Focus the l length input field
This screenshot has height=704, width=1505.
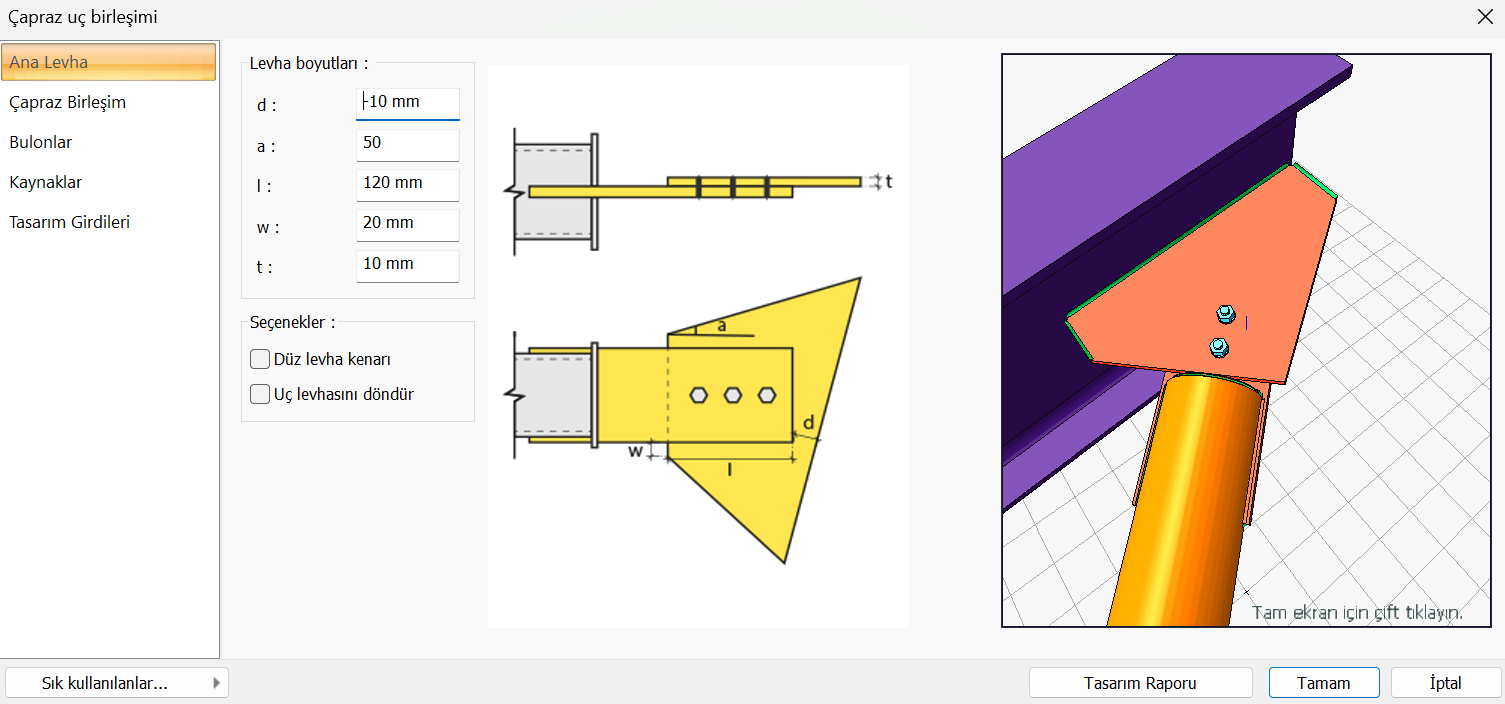coord(407,183)
